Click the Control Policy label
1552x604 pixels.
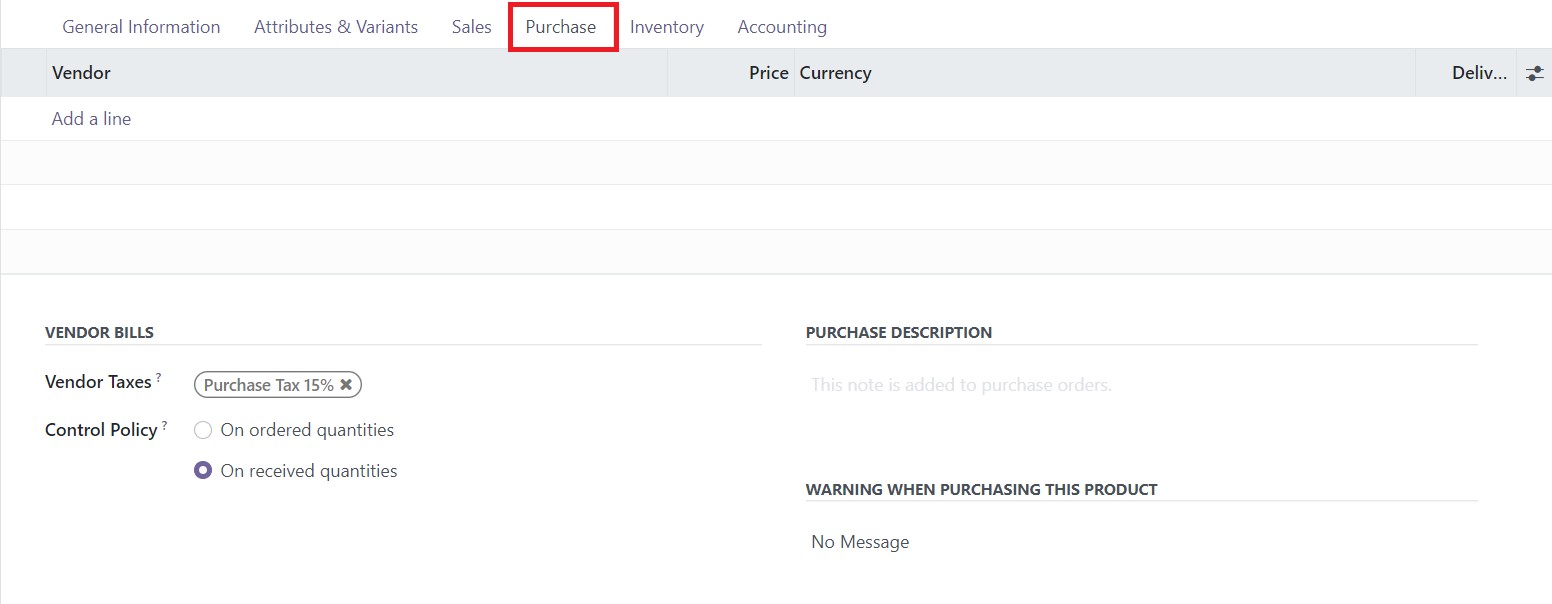point(101,430)
